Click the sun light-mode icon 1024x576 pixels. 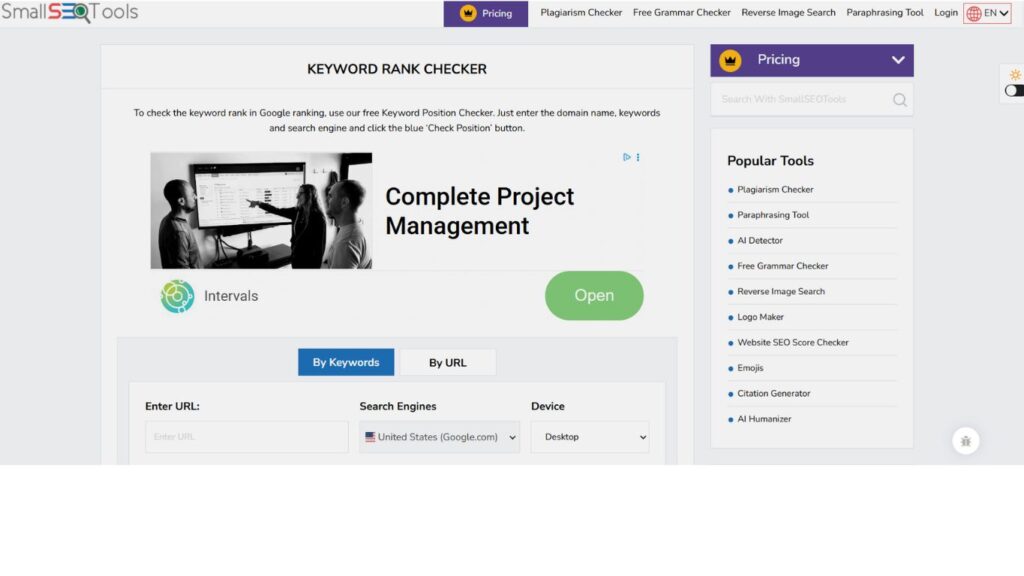(x=1015, y=74)
